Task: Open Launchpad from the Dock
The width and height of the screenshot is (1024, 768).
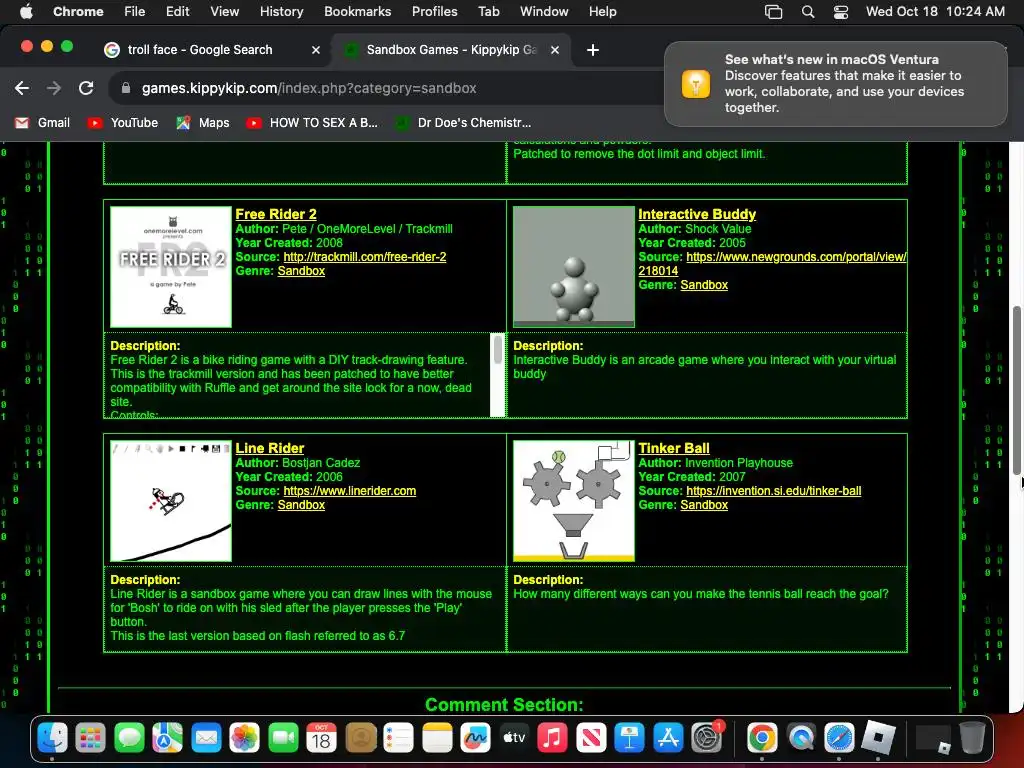Action: (x=90, y=738)
